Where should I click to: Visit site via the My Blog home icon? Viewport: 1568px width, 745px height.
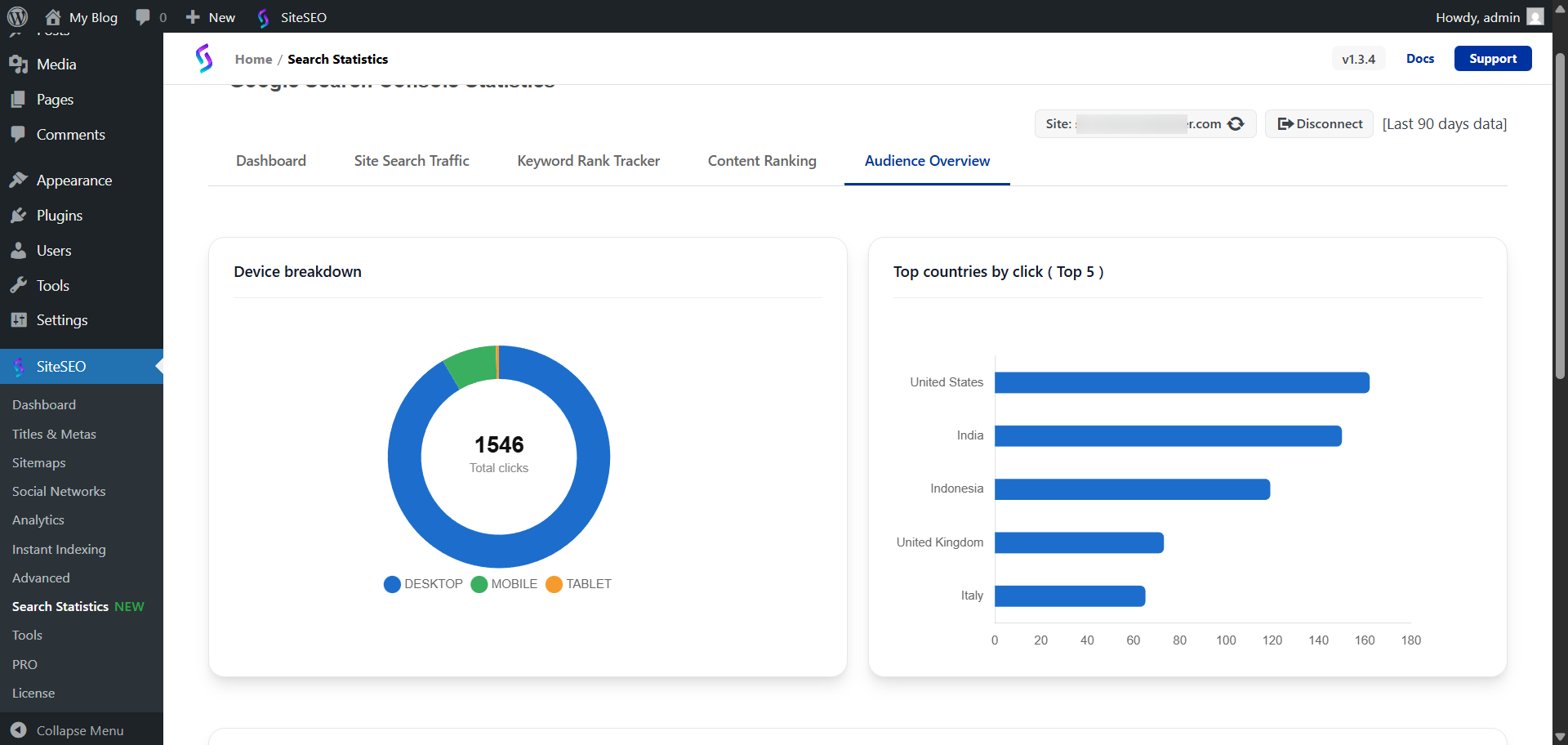54,16
